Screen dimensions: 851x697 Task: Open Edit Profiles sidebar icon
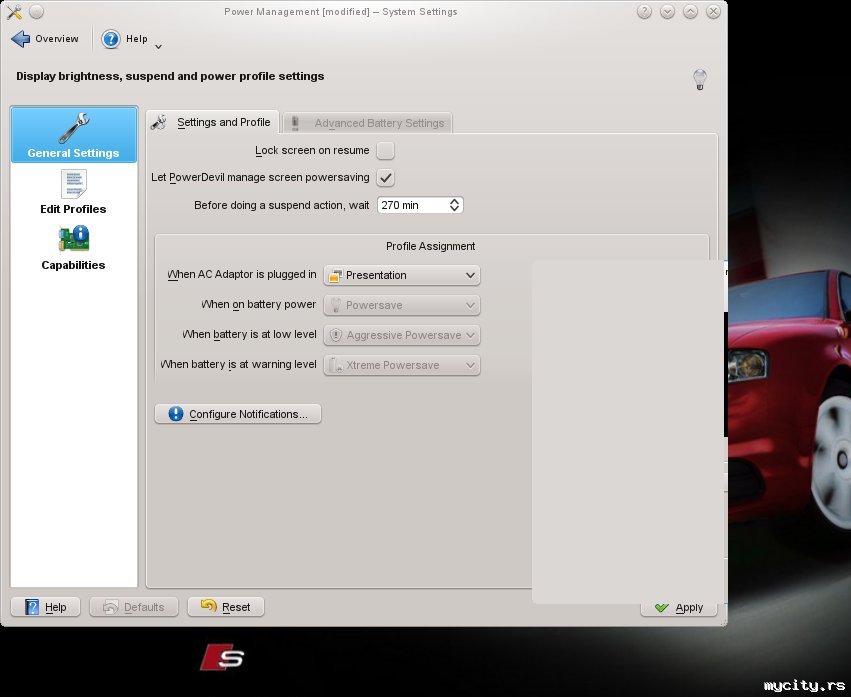[74, 184]
